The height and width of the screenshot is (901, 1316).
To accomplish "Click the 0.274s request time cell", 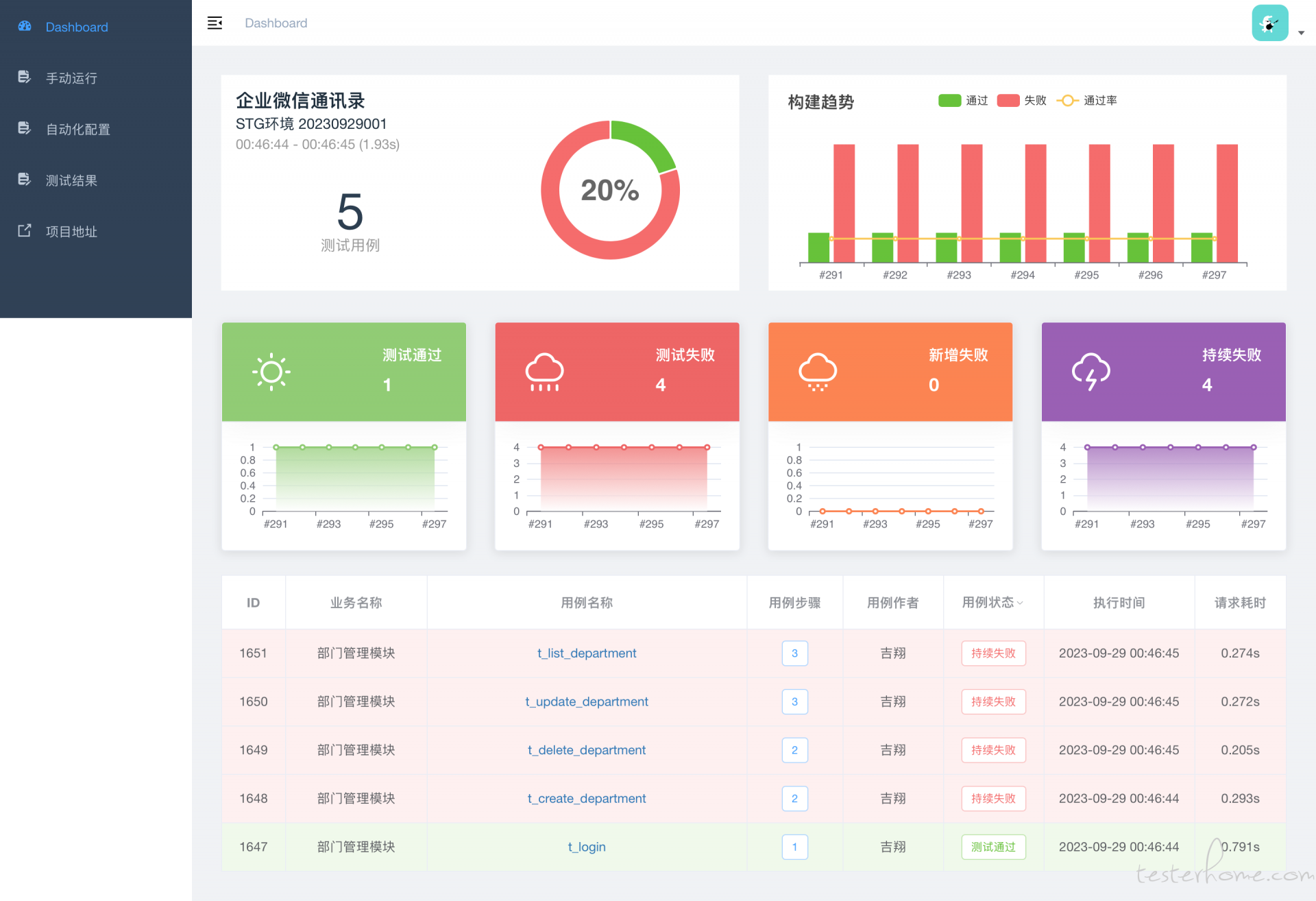I will click(x=1241, y=653).
